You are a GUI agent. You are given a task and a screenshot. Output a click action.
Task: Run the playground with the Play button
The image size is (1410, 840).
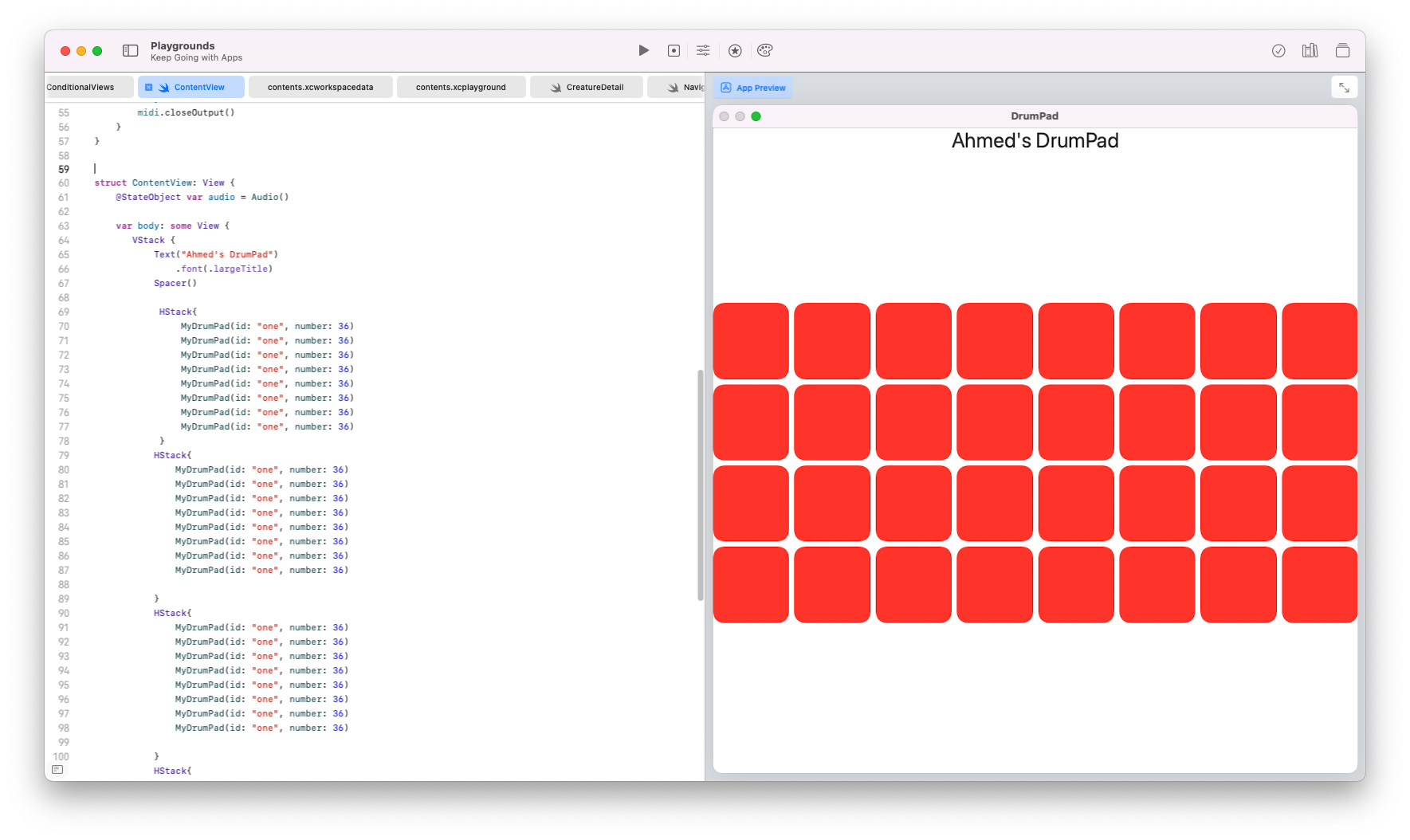(x=643, y=50)
